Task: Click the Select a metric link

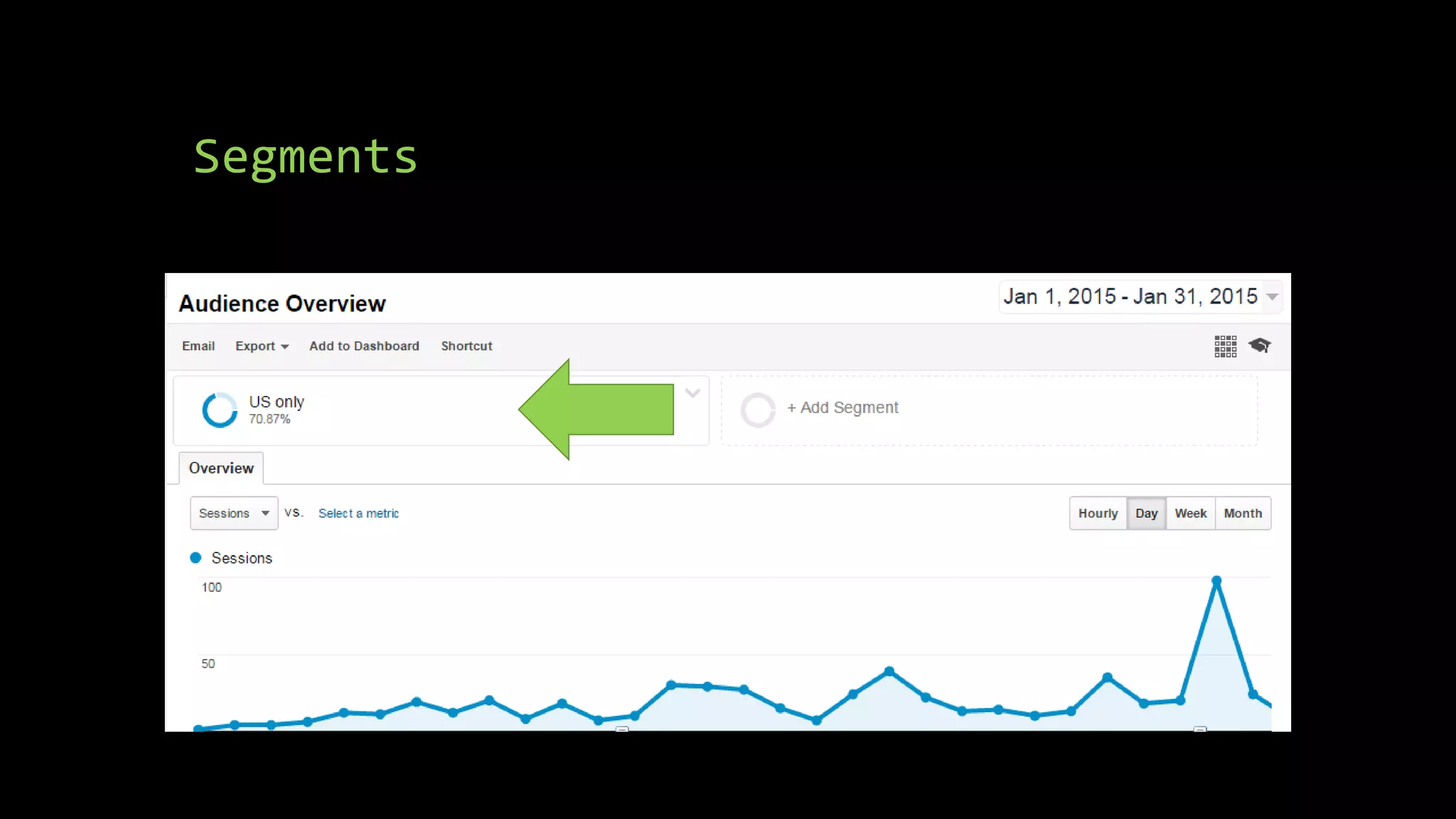Action: 358,513
